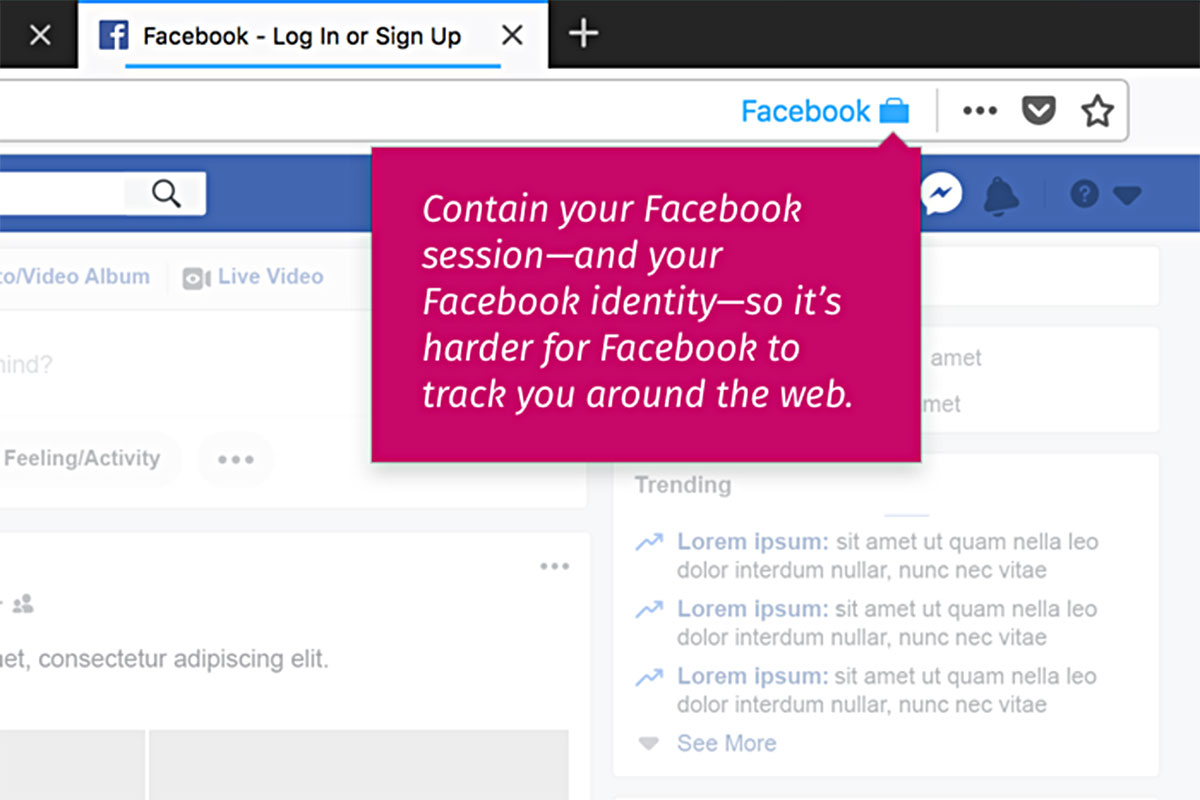Close the Facebook - Log In tab
1200x800 pixels.
(512, 36)
